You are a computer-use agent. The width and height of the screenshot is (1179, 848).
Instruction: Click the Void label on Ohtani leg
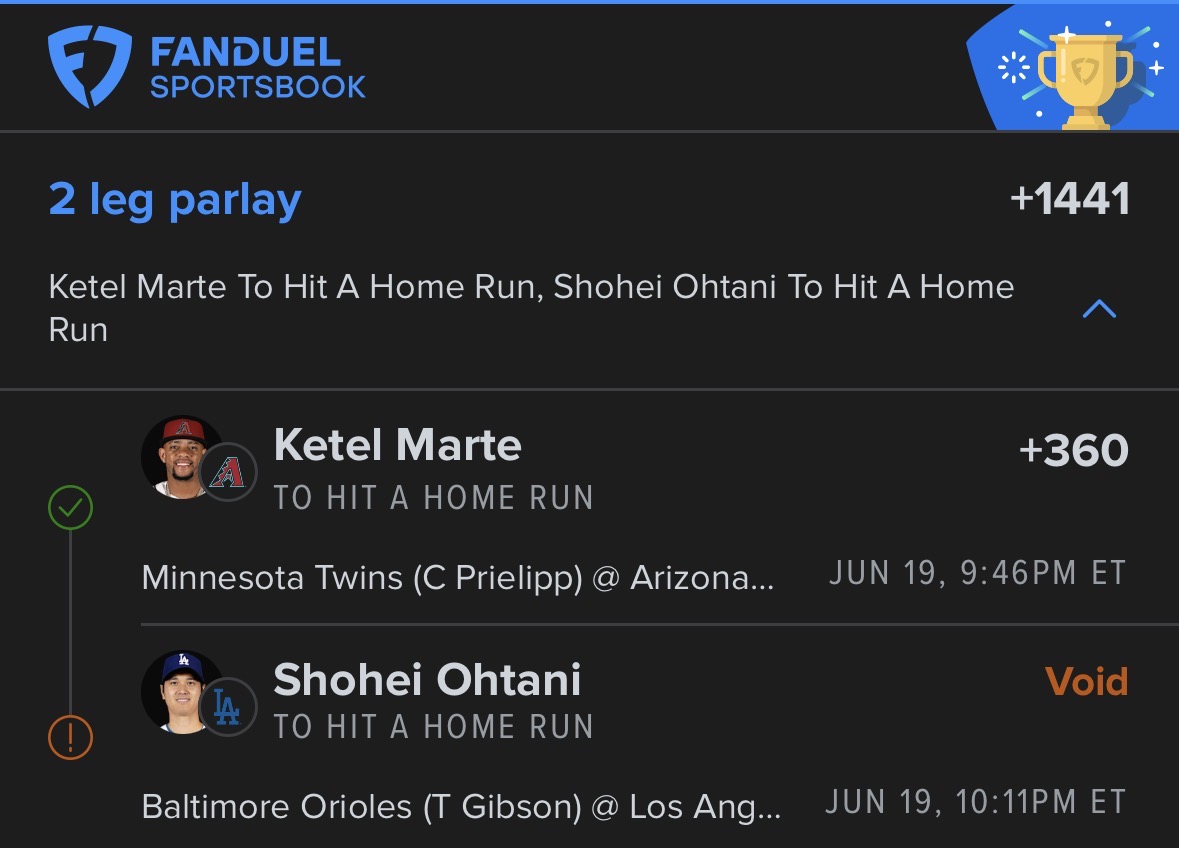[x=1087, y=682]
